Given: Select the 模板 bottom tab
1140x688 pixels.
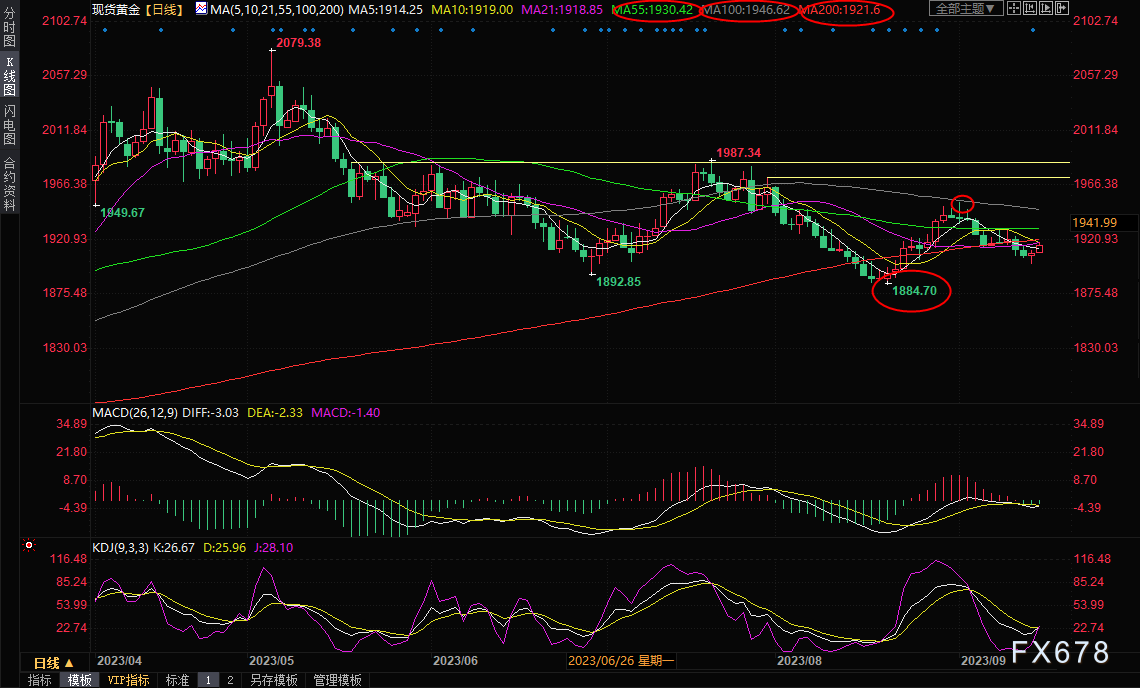Looking at the screenshot, I should (80, 680).
